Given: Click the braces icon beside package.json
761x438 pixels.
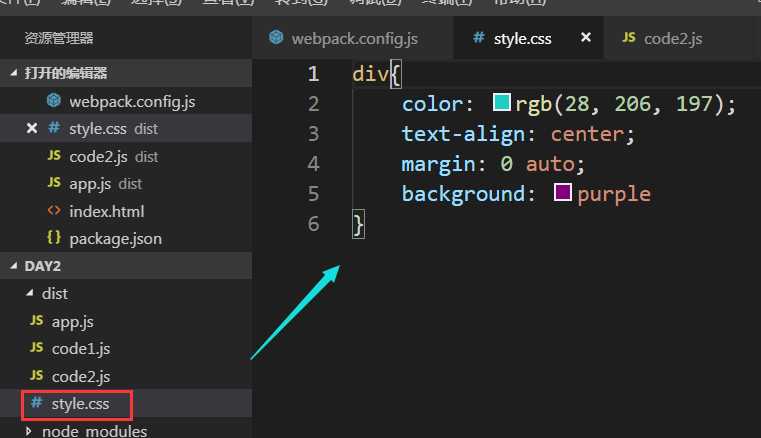Looking at the screenshot, I should point(53,238).
